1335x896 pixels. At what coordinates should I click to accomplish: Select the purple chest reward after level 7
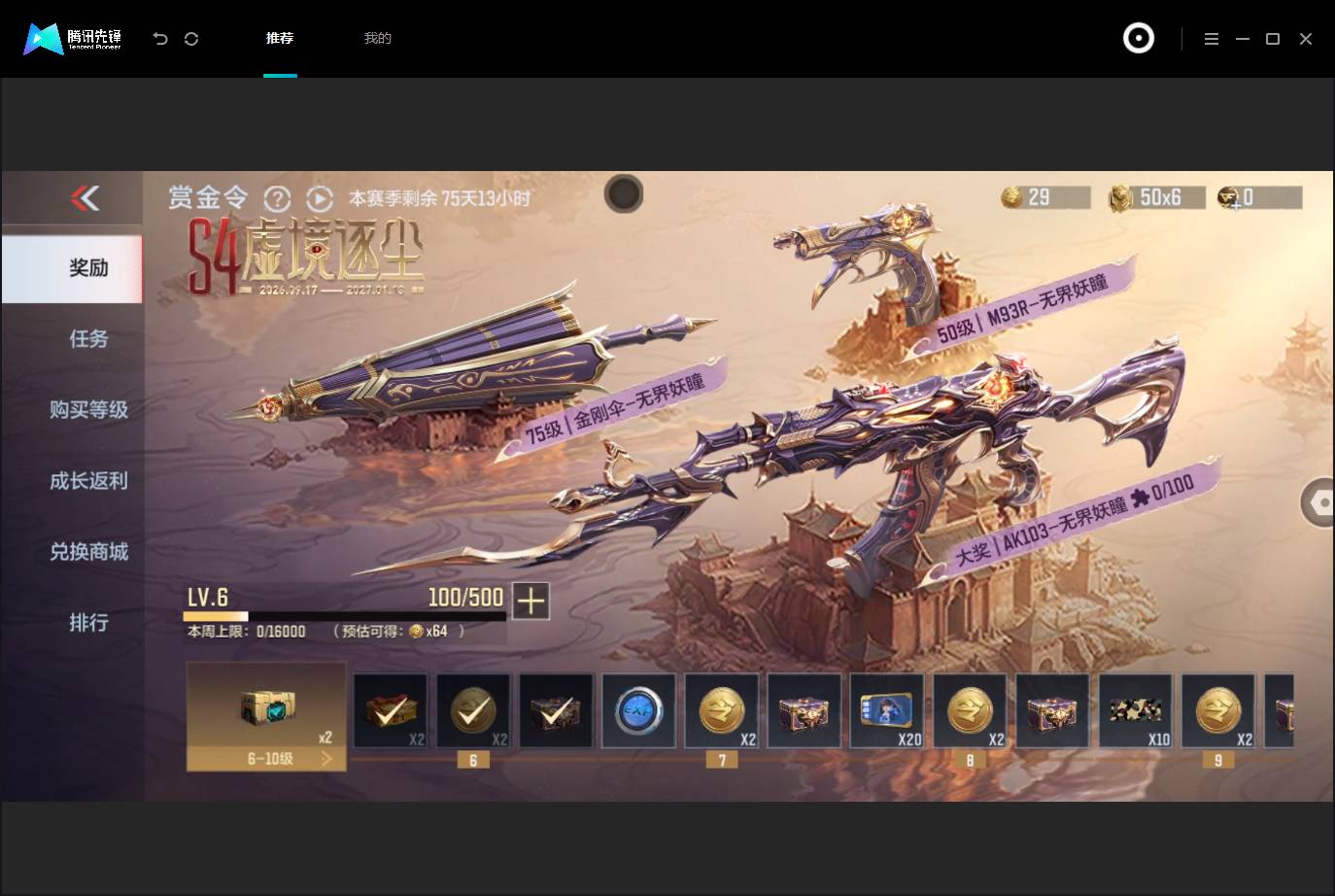pos(804,711)
